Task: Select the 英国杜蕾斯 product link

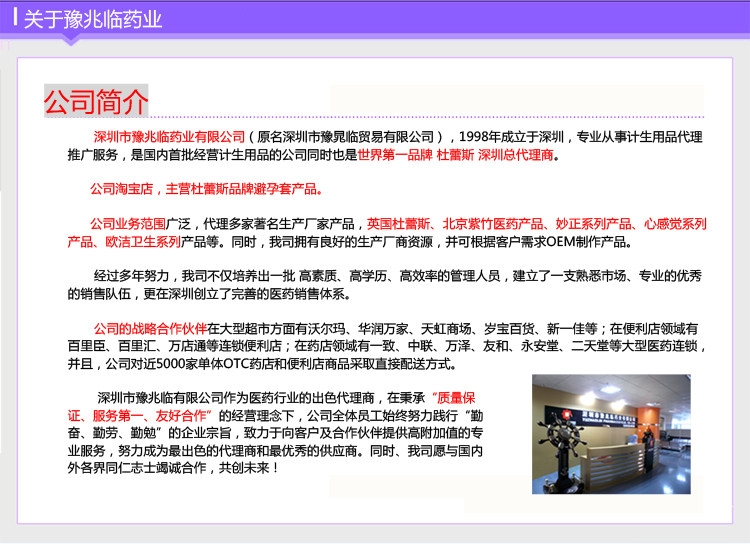Action: 398,223
